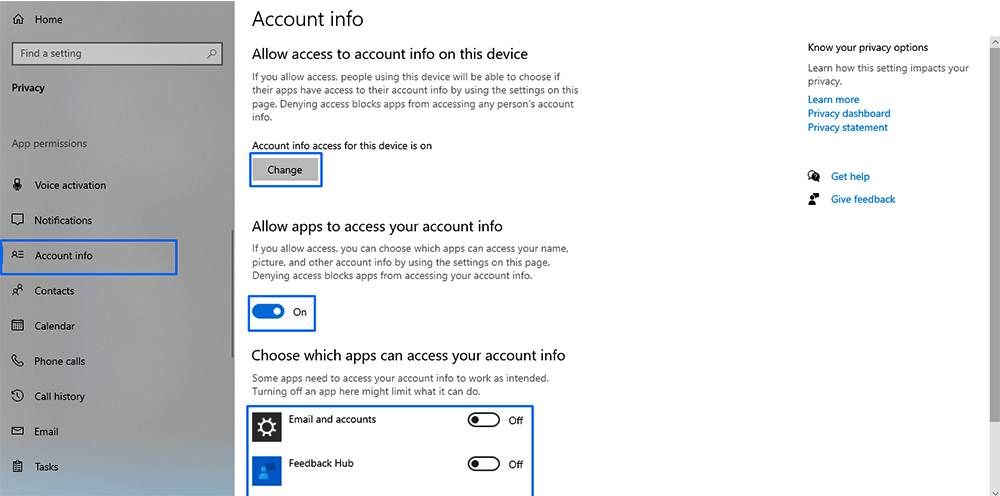The height and width of the screenshot is (496, 1000).
Task: Click the Get help link
Action: (850, 176)
